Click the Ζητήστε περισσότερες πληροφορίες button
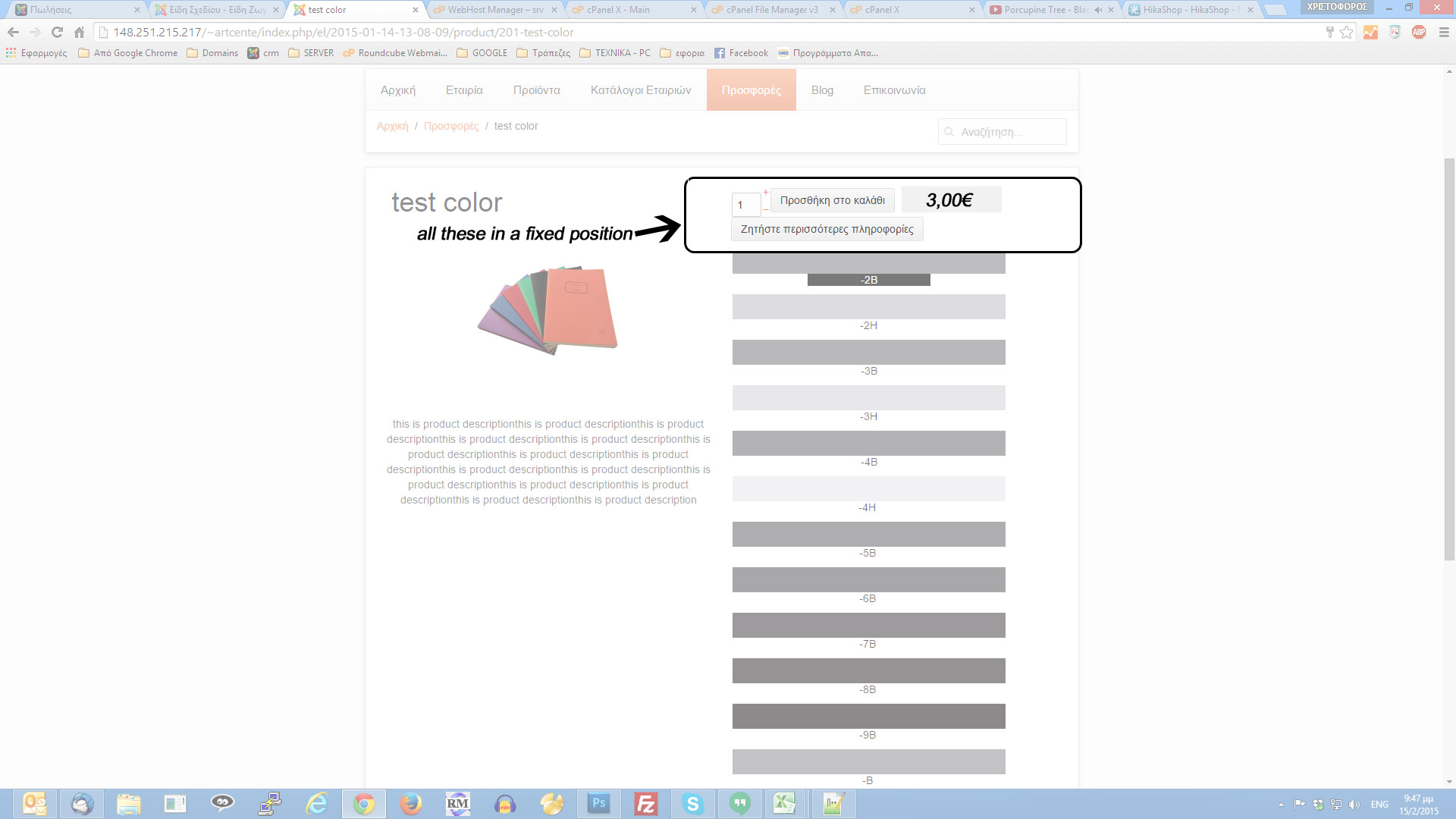Screen dimensions: 1456x819 [827, 229]
